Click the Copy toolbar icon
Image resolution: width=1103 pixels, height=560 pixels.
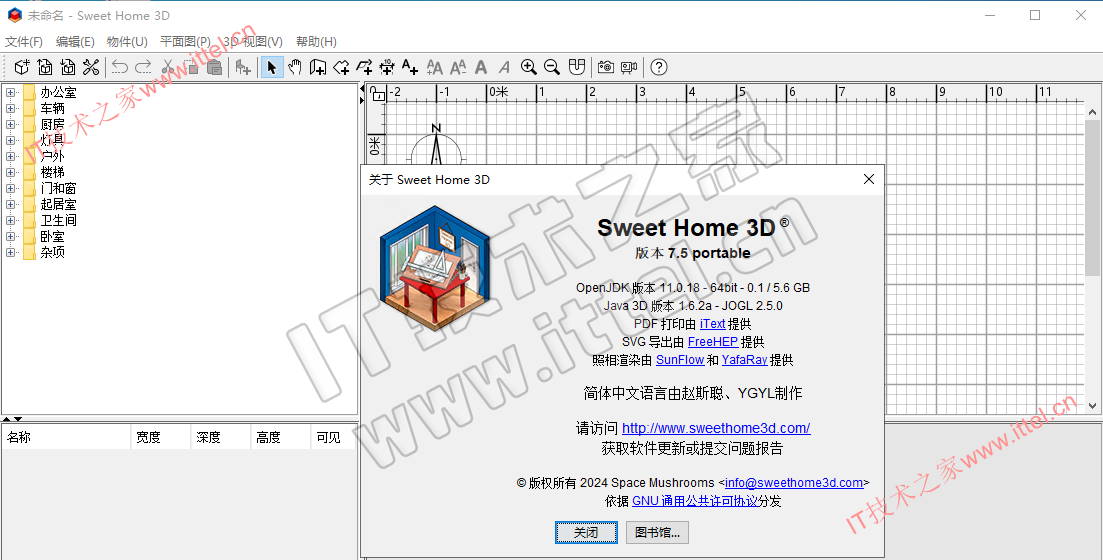click(191, 67)
